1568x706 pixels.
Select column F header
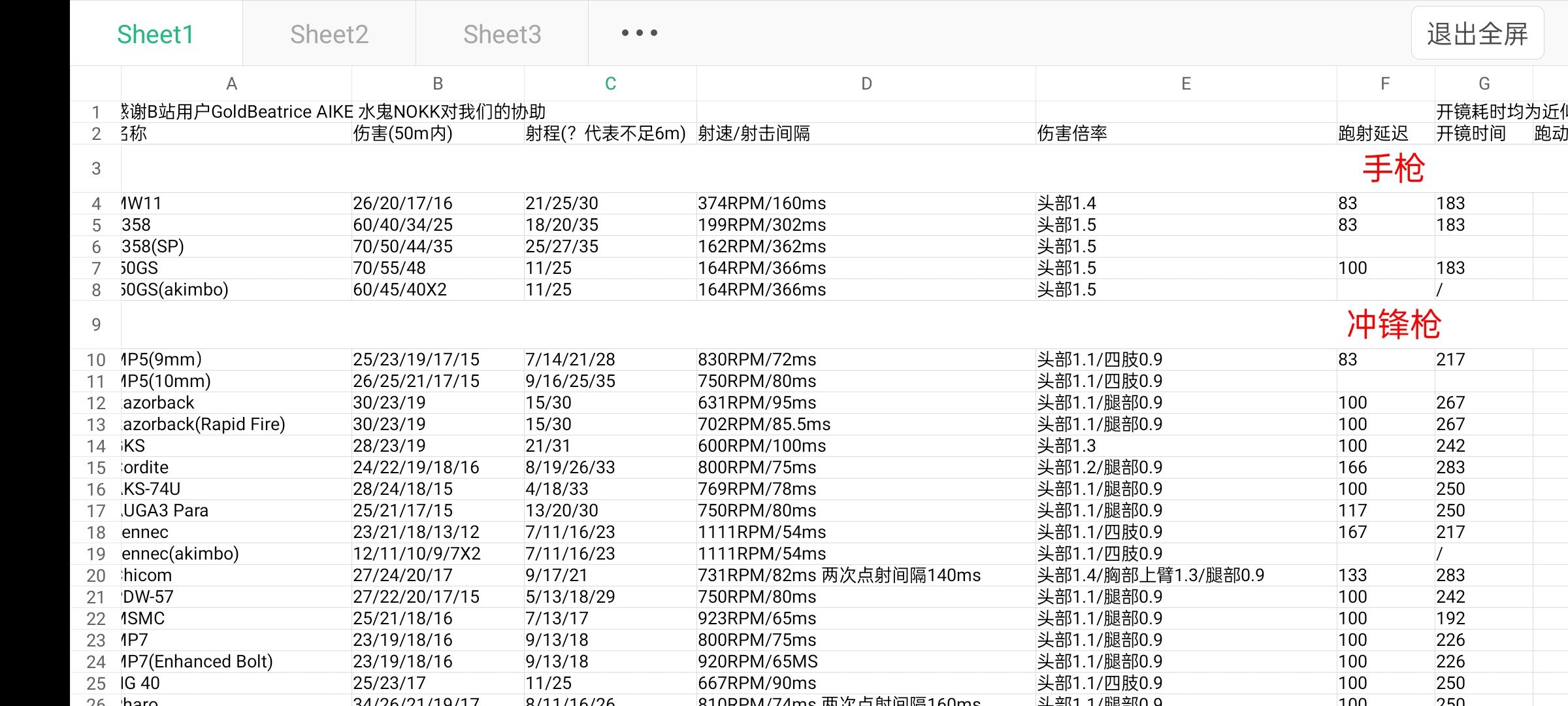(1386, 84)
